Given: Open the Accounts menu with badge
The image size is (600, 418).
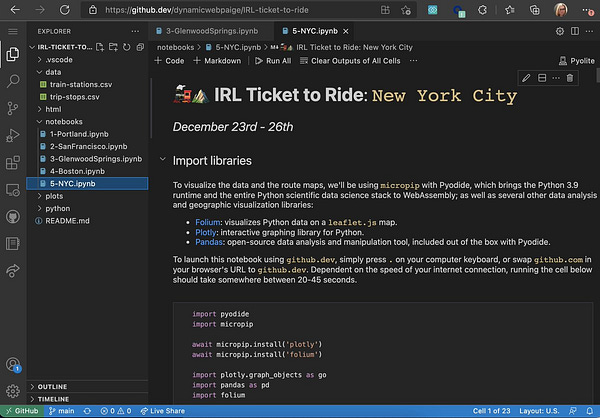Looking at the screenshot, I should click(x=13, y=364).
